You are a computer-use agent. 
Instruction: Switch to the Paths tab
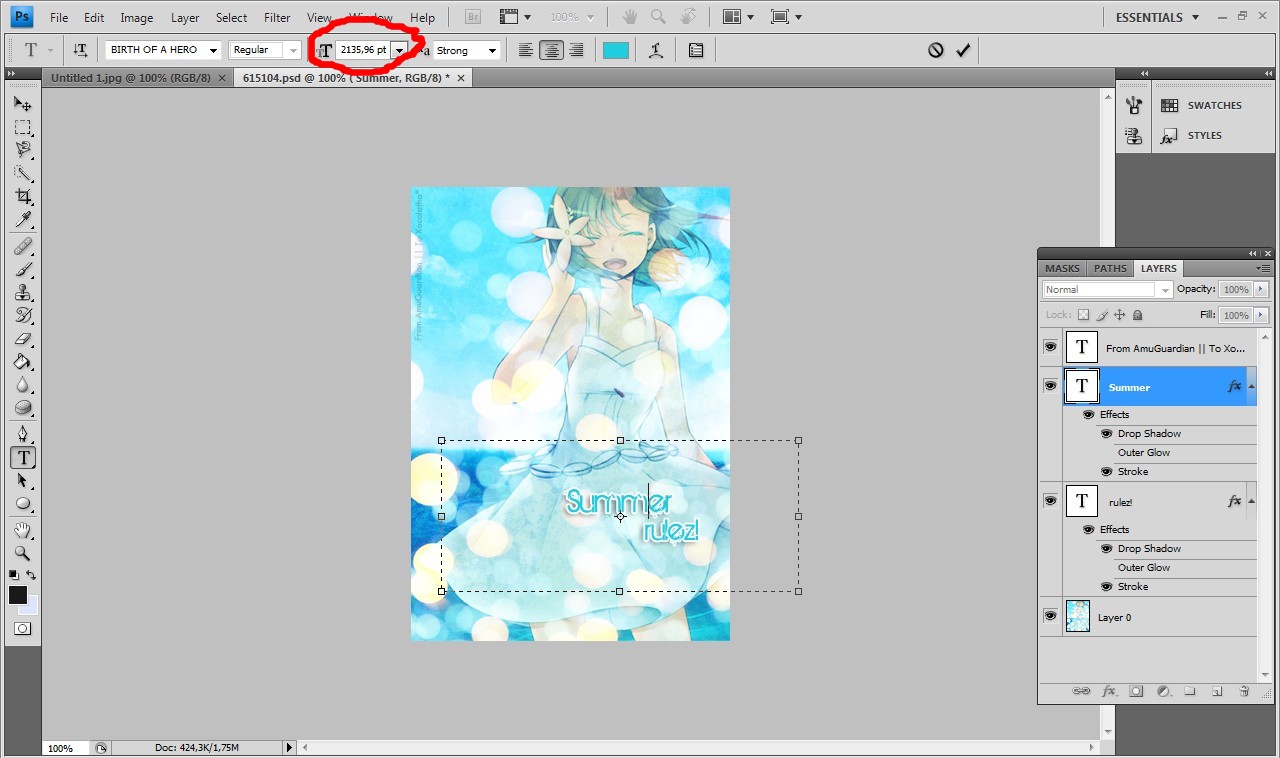point(1110,268)
